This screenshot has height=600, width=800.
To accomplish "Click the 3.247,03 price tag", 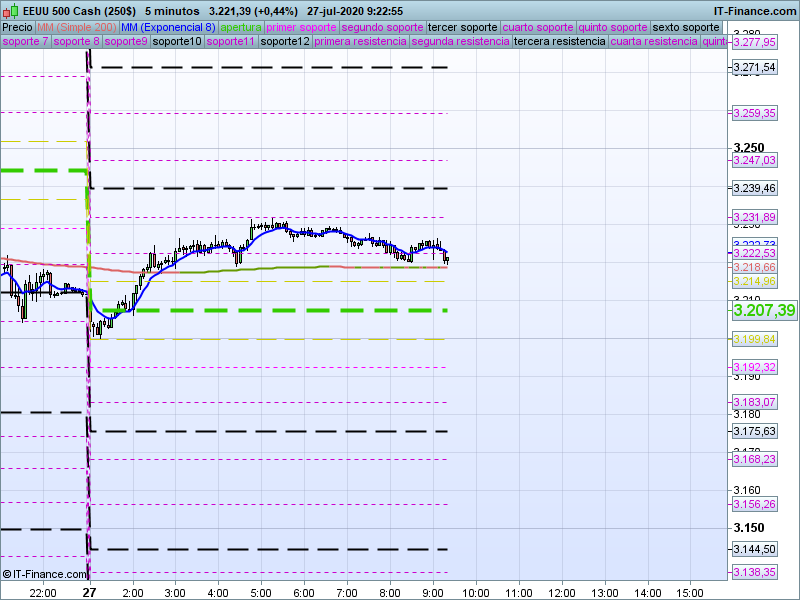I will pyautogui.click(x=754, y=160).
